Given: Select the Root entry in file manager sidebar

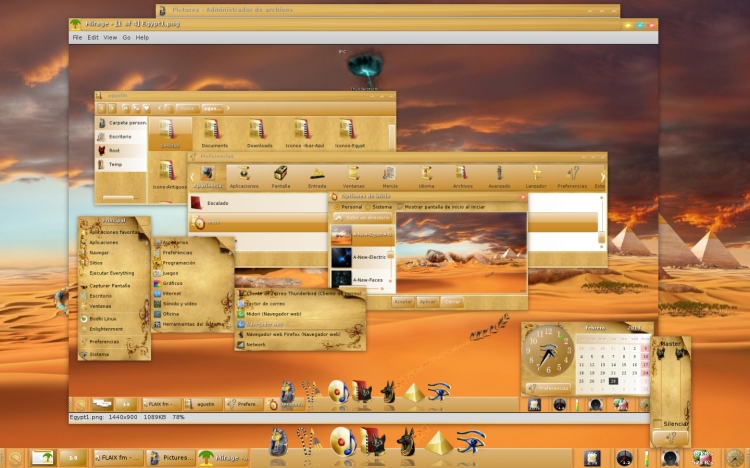Looking at the screenshot, I should point(121,150).
